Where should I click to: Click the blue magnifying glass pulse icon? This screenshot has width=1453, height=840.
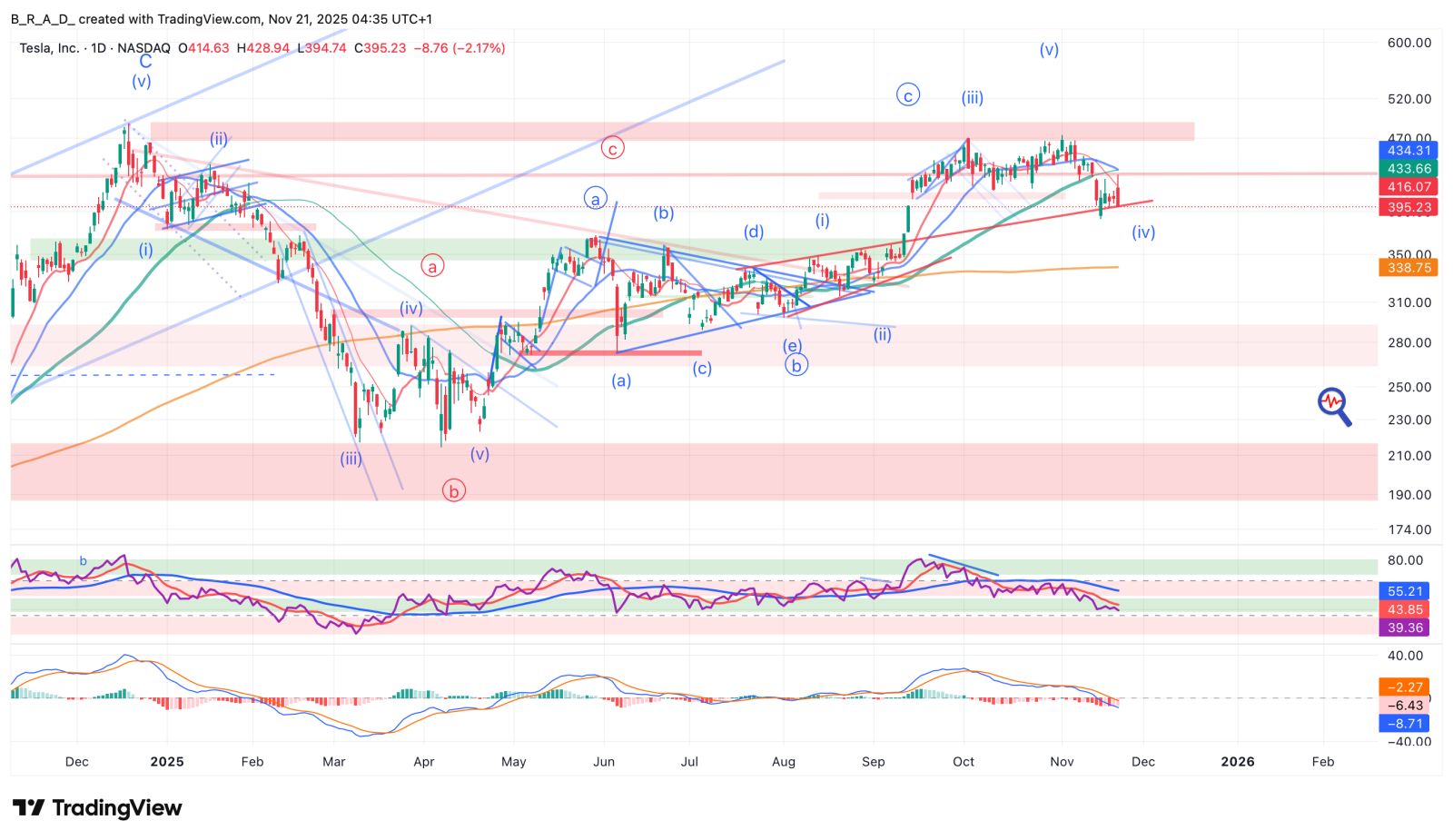1333,405
